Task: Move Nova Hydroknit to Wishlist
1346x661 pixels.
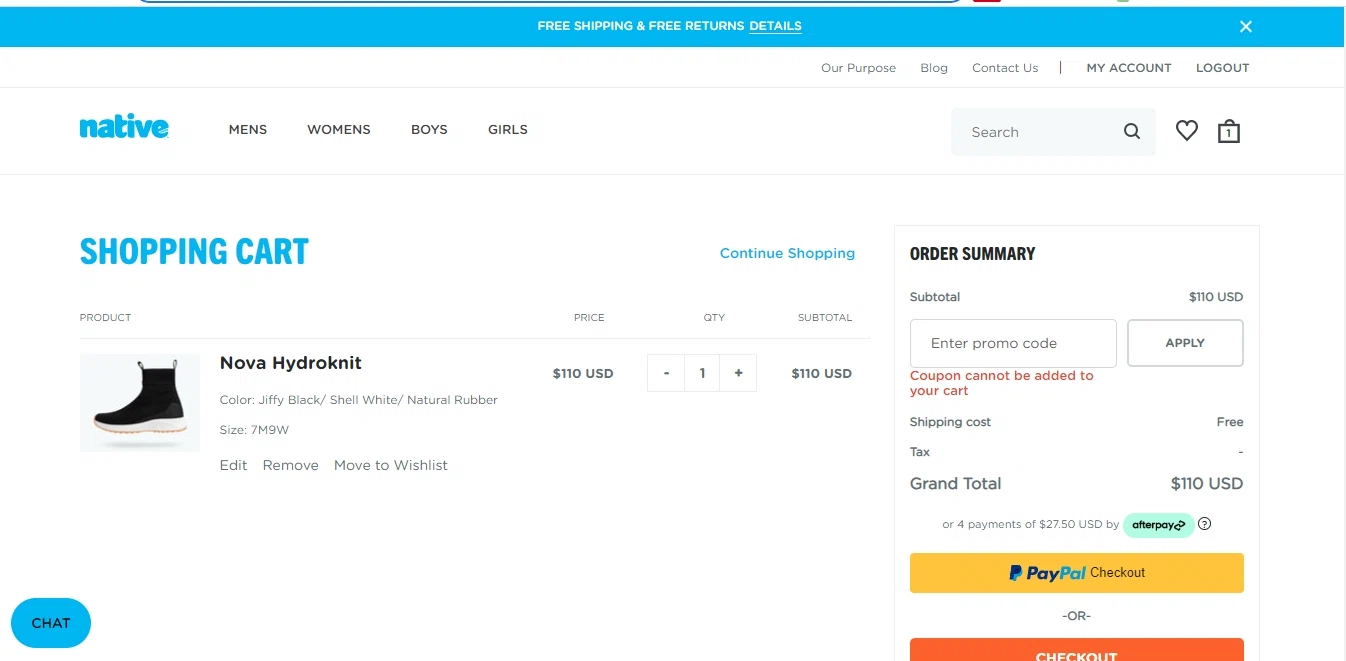Action: point(391,465)
